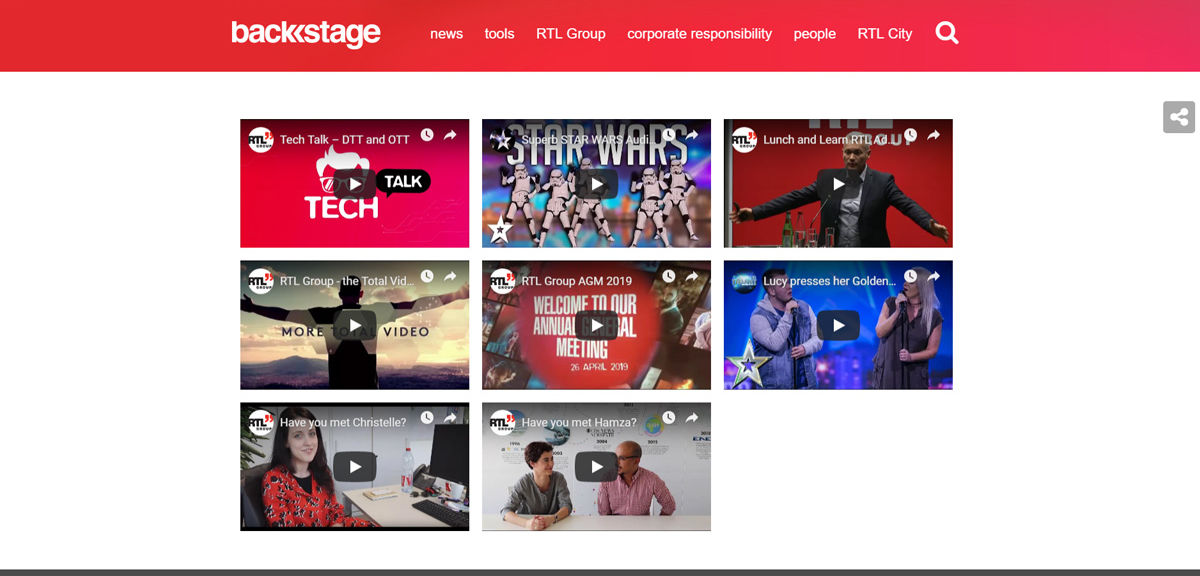Open the share icon at right edge
Screen dimensions: 1200x576
(1179, 117)
